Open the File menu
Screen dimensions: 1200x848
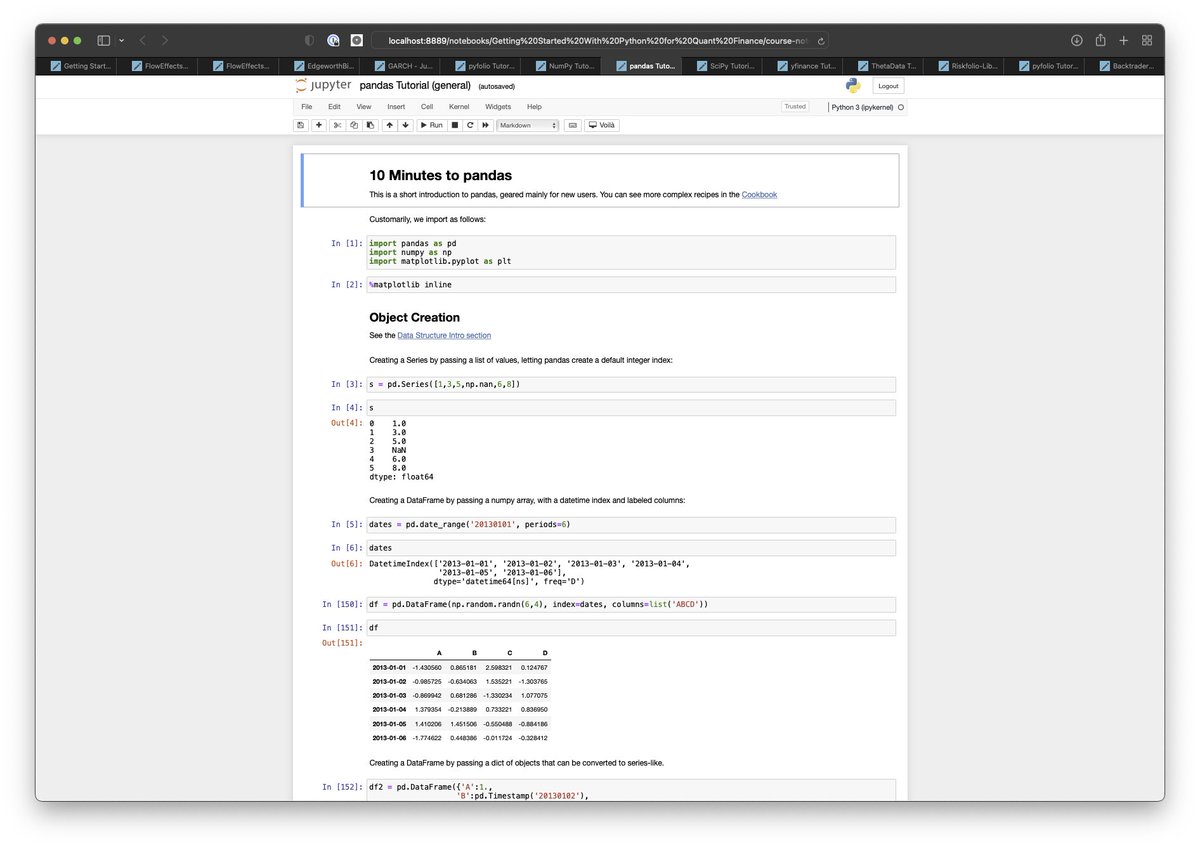(x=307, y=106)
